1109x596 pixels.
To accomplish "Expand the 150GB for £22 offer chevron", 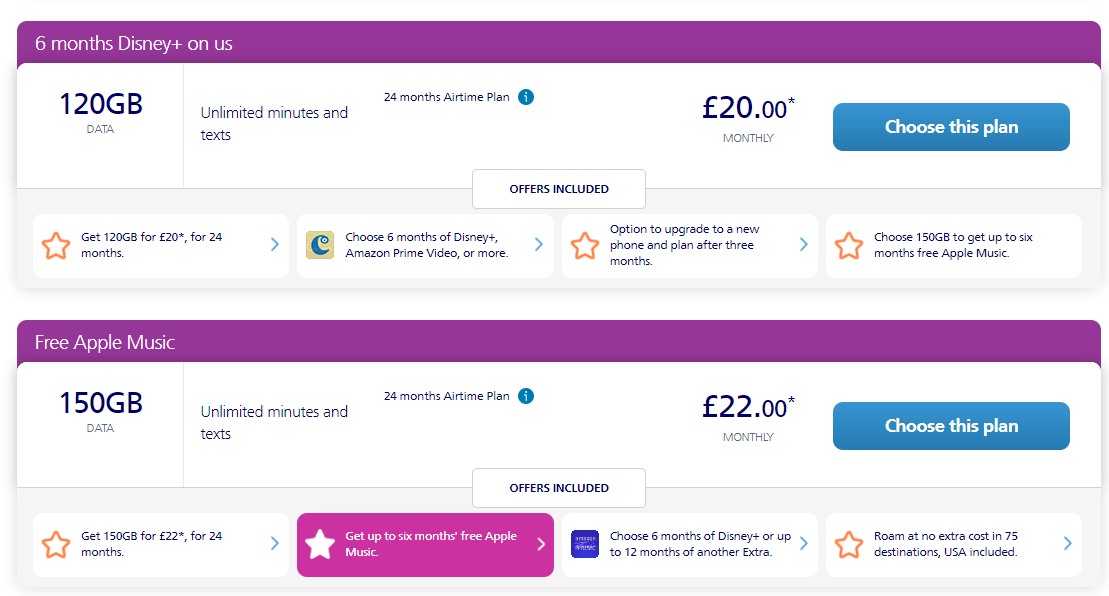I will (x=275, y=544).
